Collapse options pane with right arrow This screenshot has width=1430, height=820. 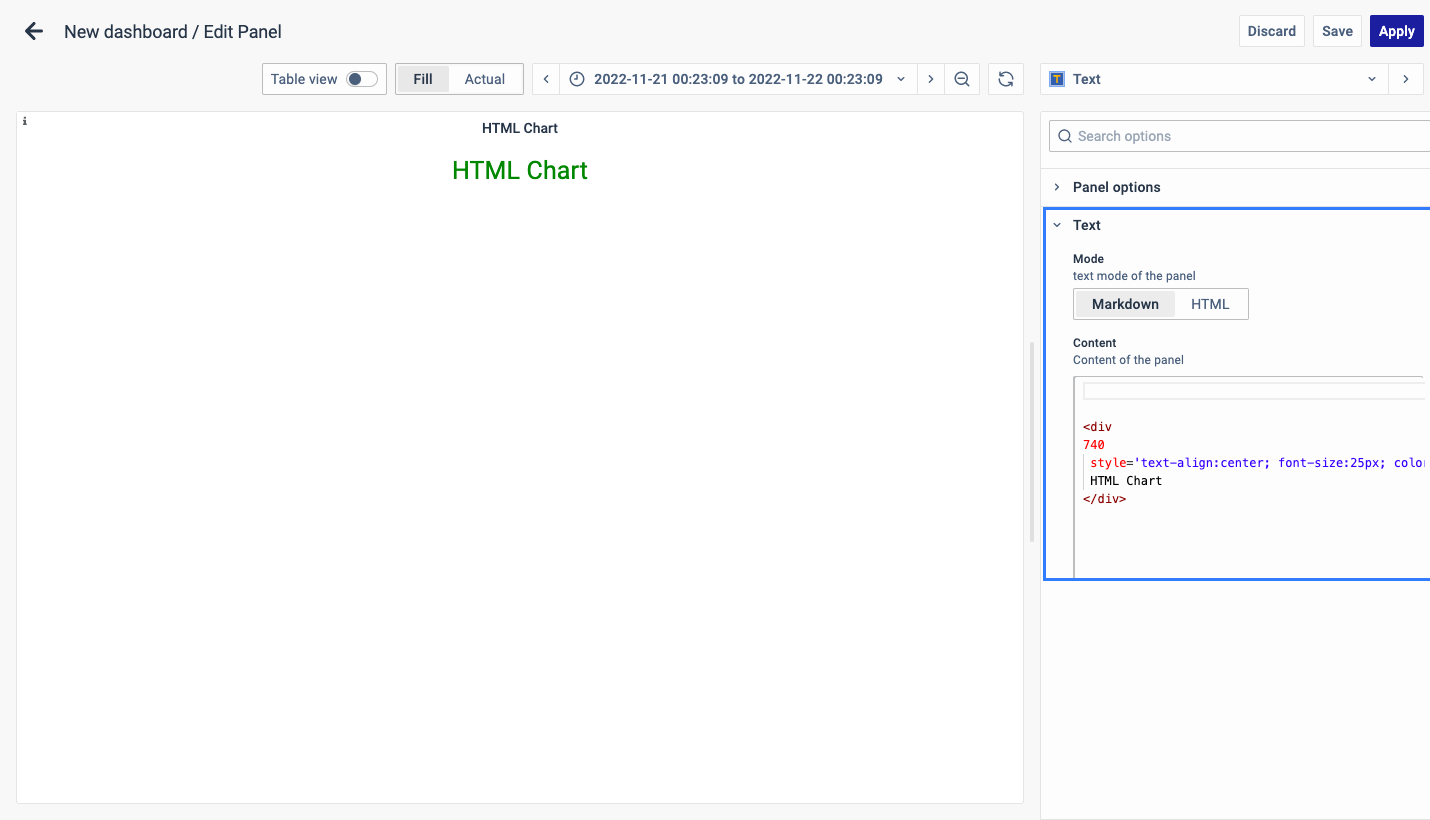[x=1406, y=79]
